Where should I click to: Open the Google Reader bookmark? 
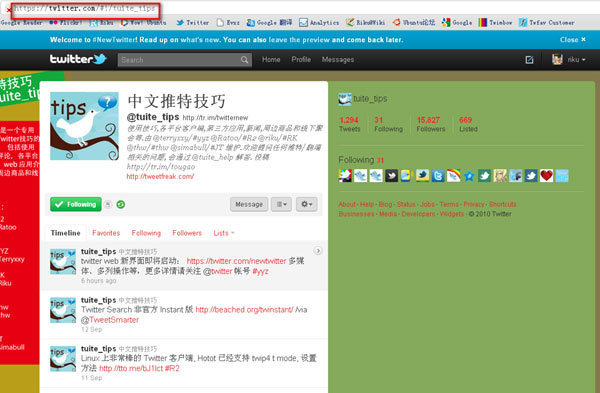[21, 23]
